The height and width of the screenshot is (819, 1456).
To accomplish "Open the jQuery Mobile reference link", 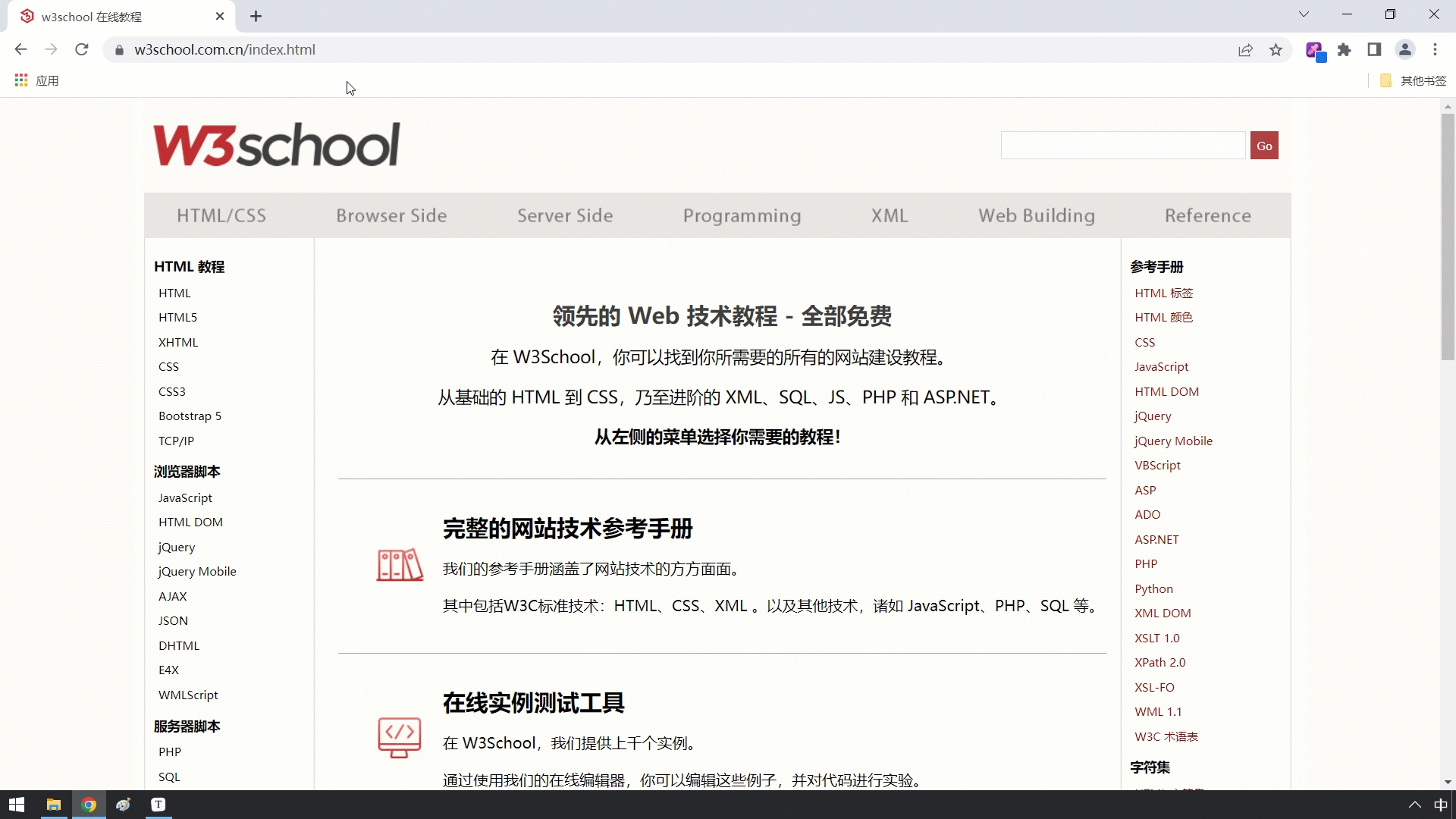I will tap(1173, 441).
